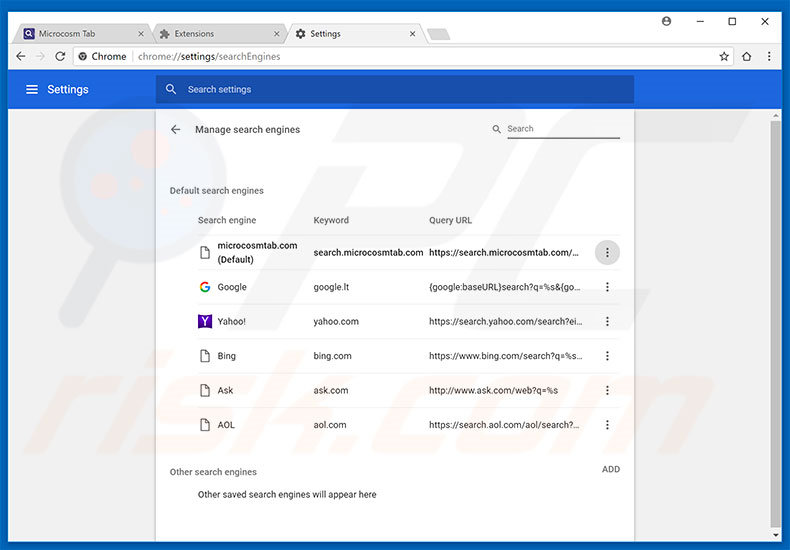Click the 'Google' engine name
The height and width of the screenshot is (550, 790).
[x=232, y=287]
